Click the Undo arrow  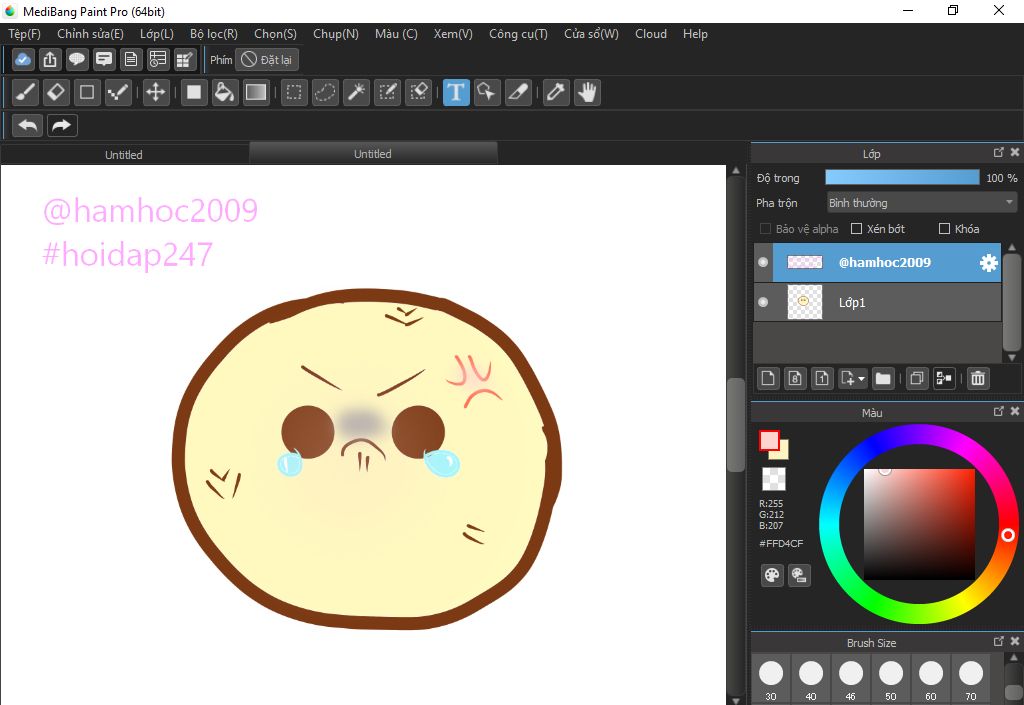[27, 125]
